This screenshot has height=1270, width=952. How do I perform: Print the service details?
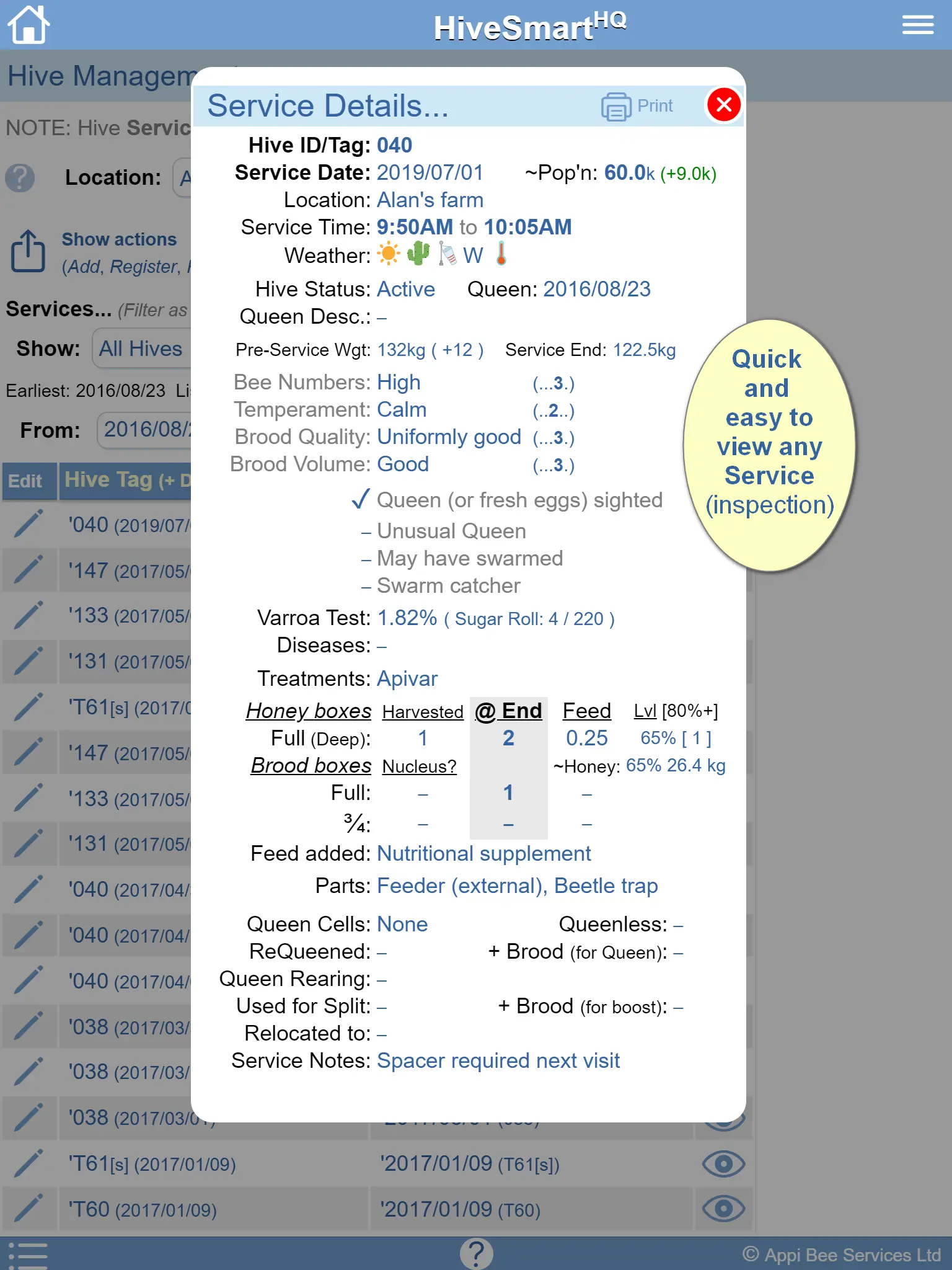[x=637, y=106]
